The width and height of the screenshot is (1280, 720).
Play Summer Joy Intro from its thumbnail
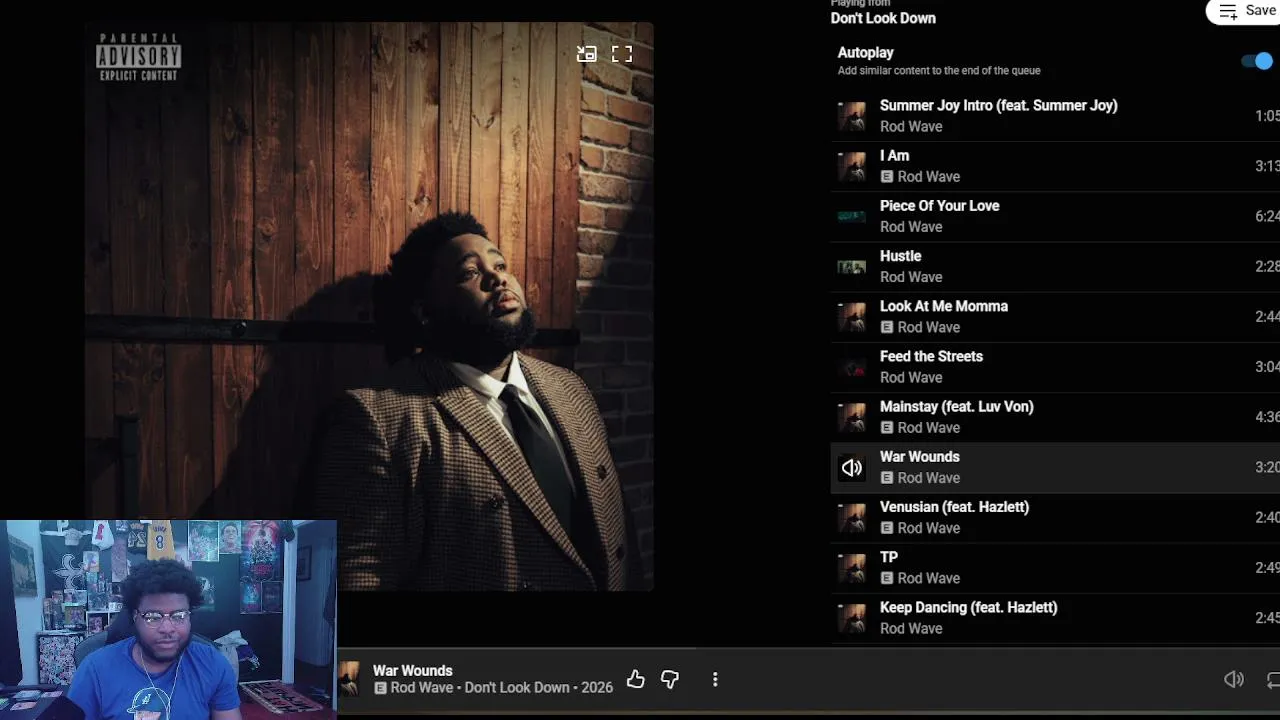(852, 116)
